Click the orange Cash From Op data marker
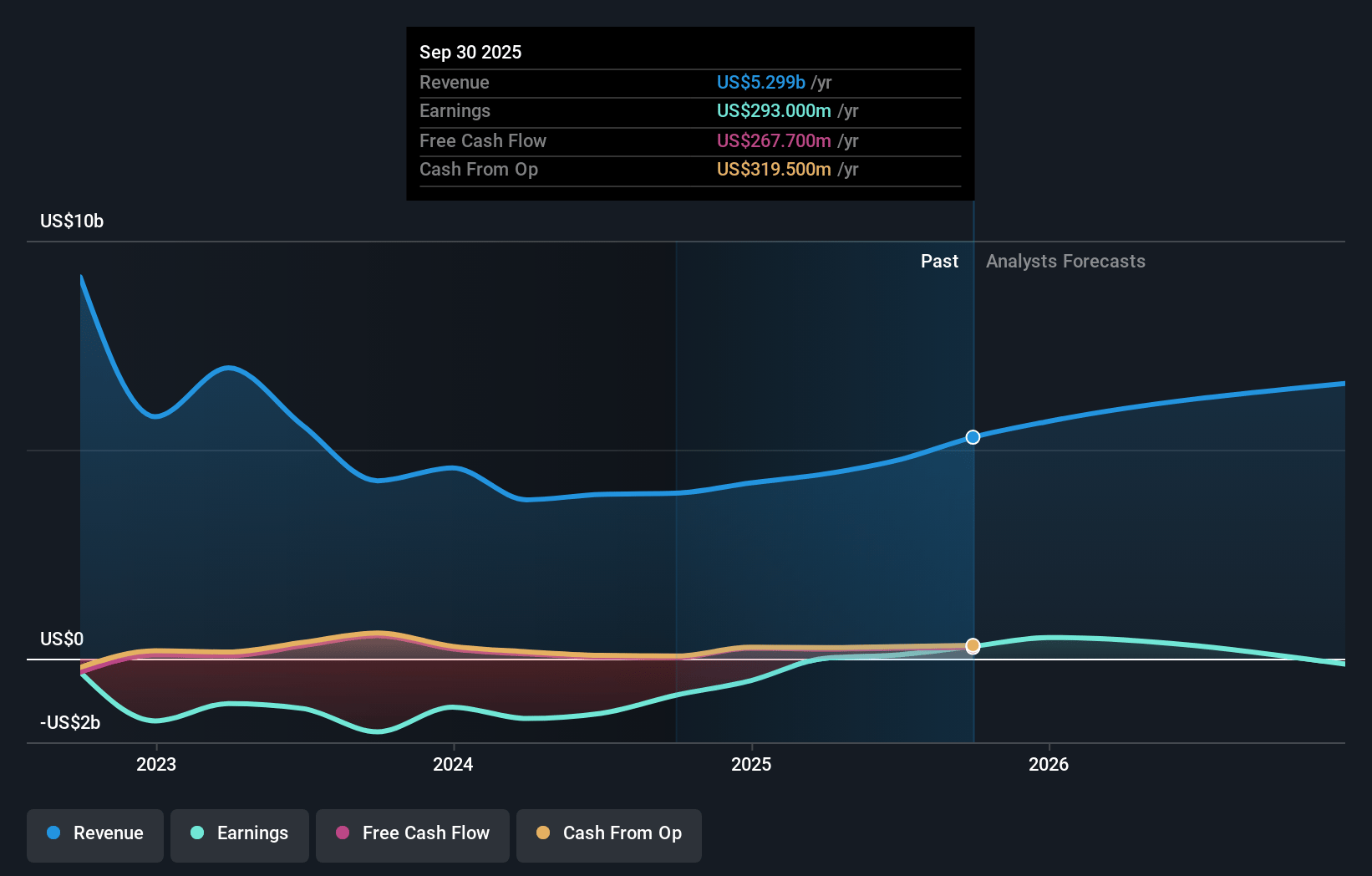The height and width of the screenshot is (876, 1372). tap(973, 646)
